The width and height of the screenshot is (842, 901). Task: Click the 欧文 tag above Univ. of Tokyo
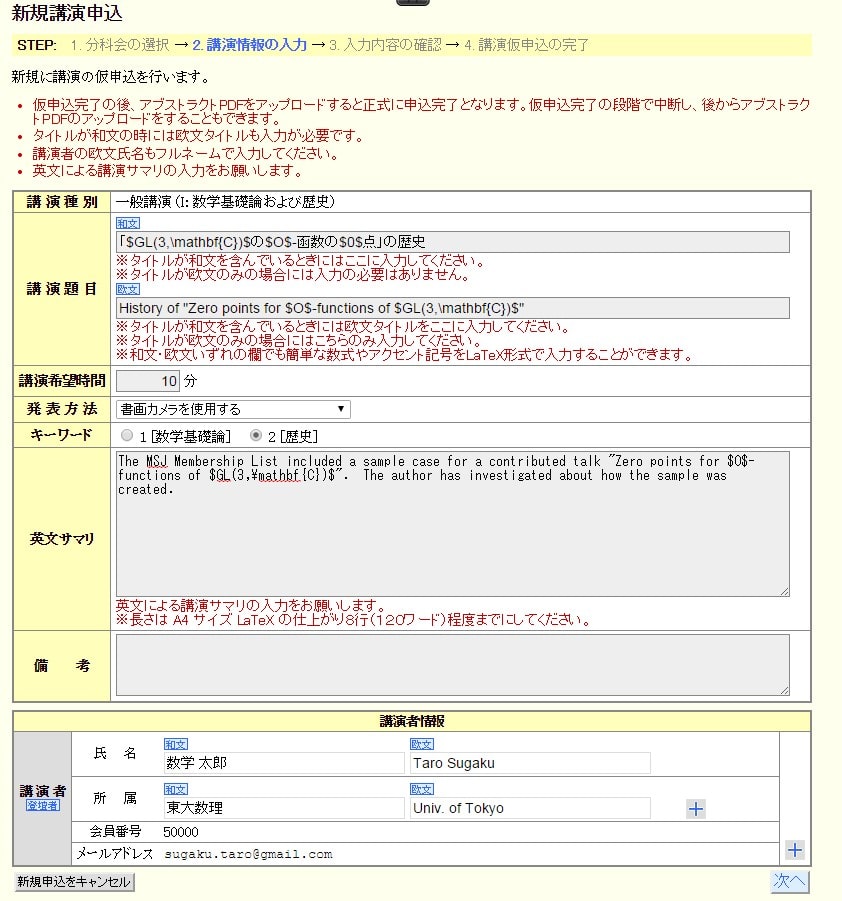pos(422,789)
